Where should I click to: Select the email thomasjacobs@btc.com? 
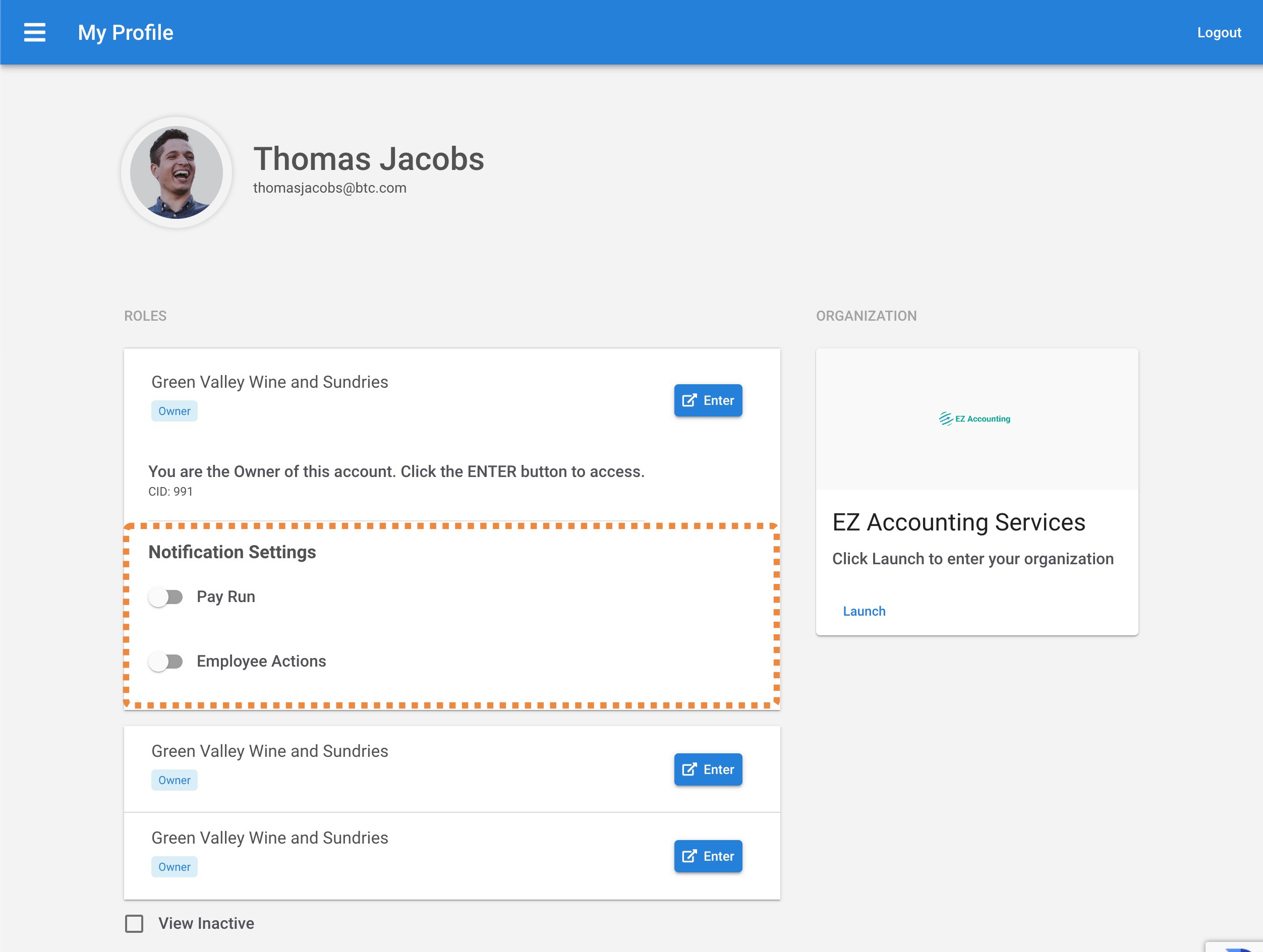(329, 188)
